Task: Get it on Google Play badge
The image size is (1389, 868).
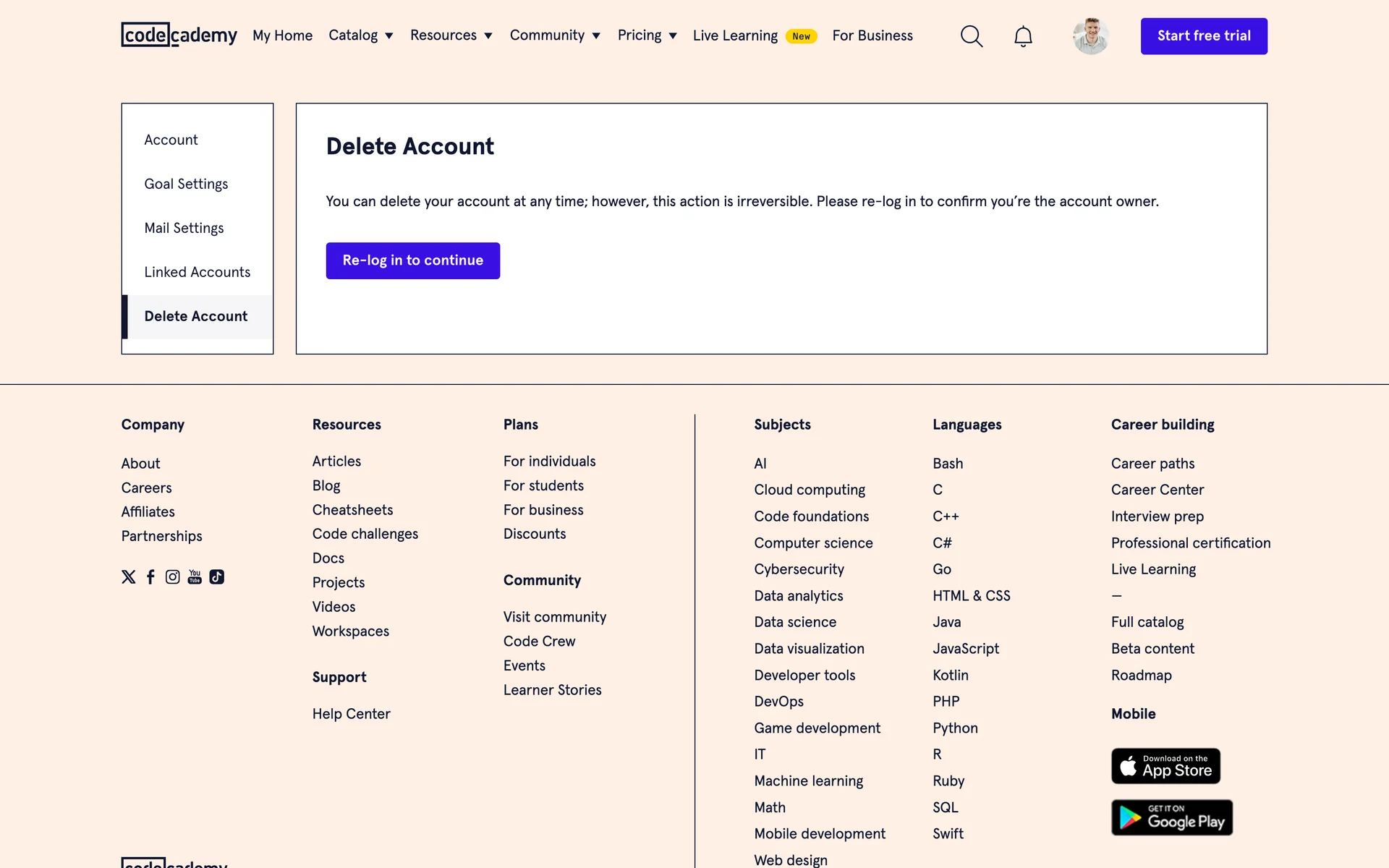Action: coord(1171,817)
